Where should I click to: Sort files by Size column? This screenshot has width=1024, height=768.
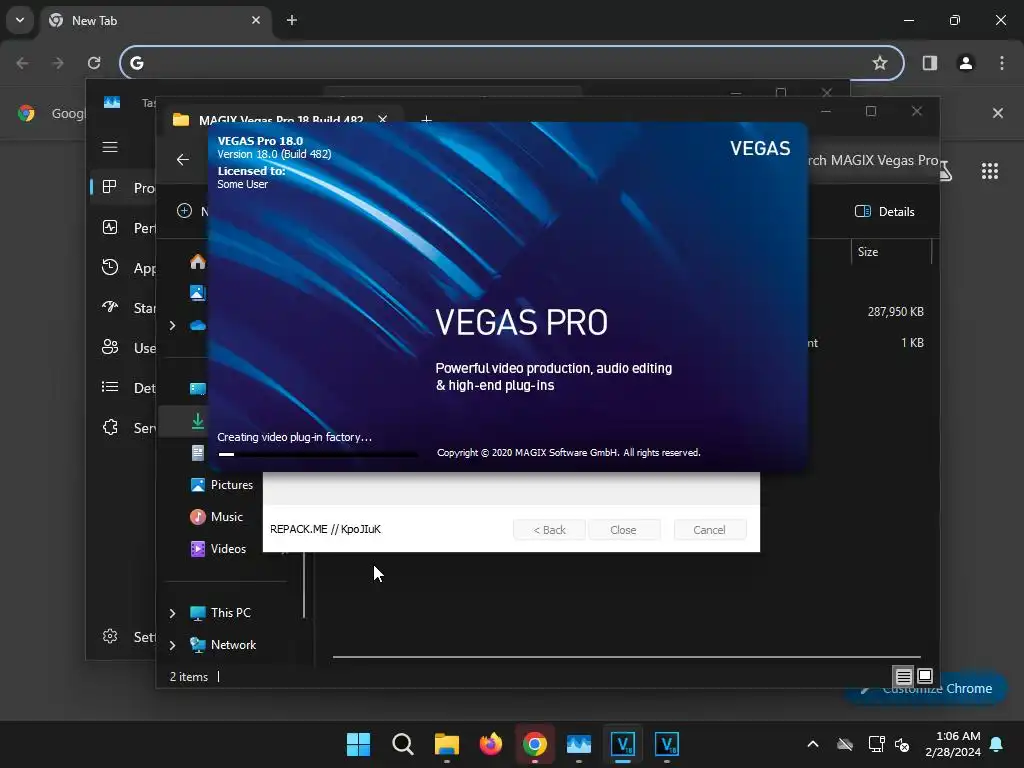tap(891, 252)
